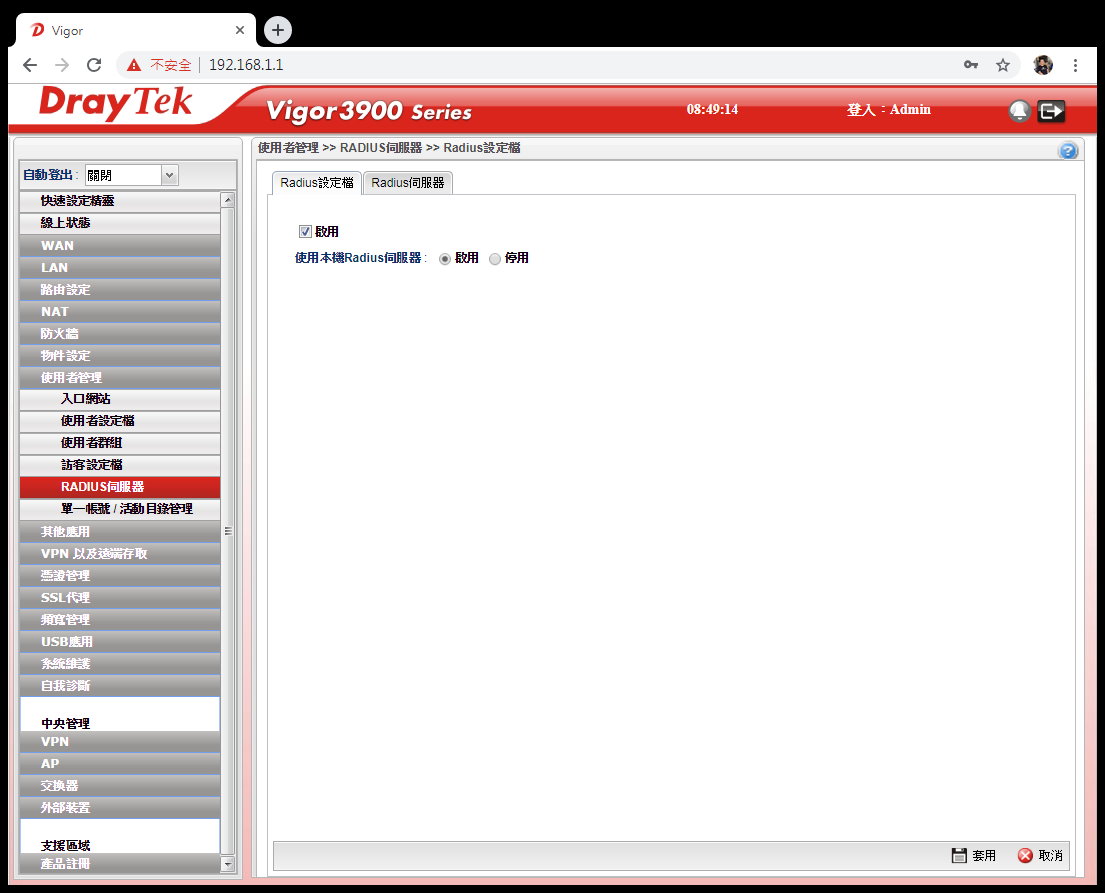Viewport: 1105px width, 893px height.
Task: Open a new browser tab
Action: [278, 30]
